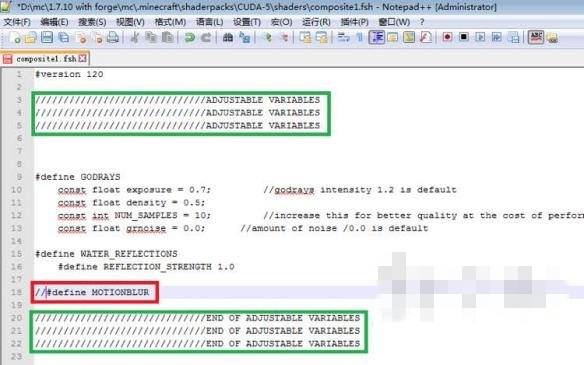Close the composite1.fsh tab with red X
This screenshot has height=365, width=584.
pyautogui.click(x=83, y=58)
